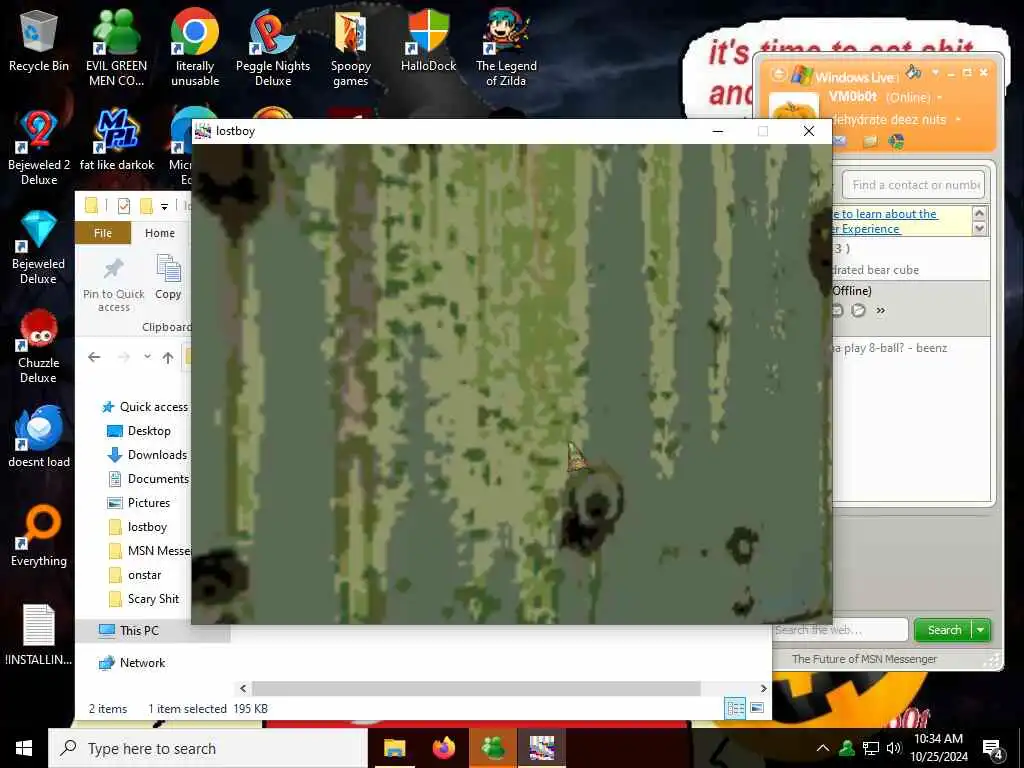Go up one folder level in Explorer
Screen dimensions: 1024x768
tap(168, 357)
